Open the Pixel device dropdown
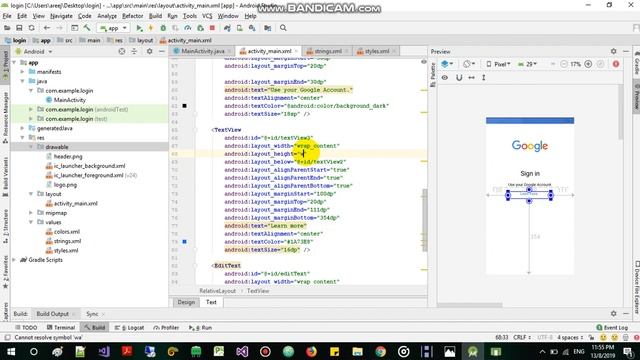This screenshot has height=360, width=640. point(499,64)
